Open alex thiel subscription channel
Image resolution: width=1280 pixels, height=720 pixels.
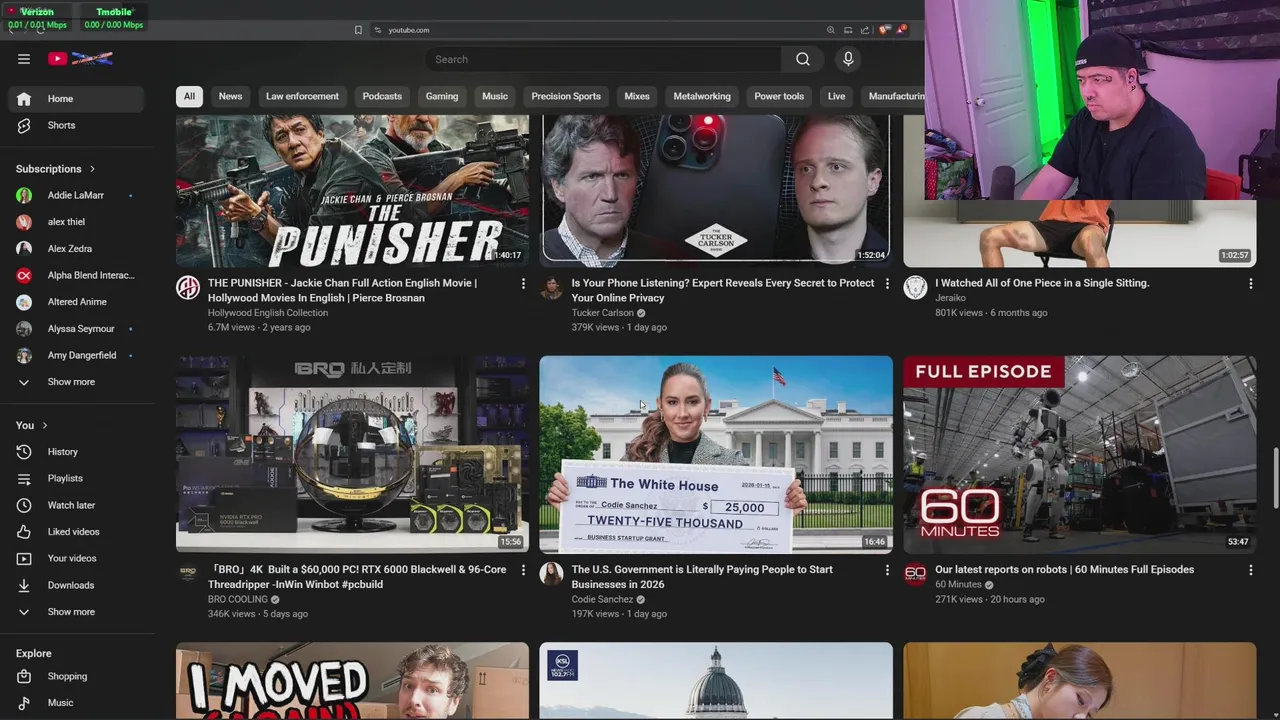point(78,222)
